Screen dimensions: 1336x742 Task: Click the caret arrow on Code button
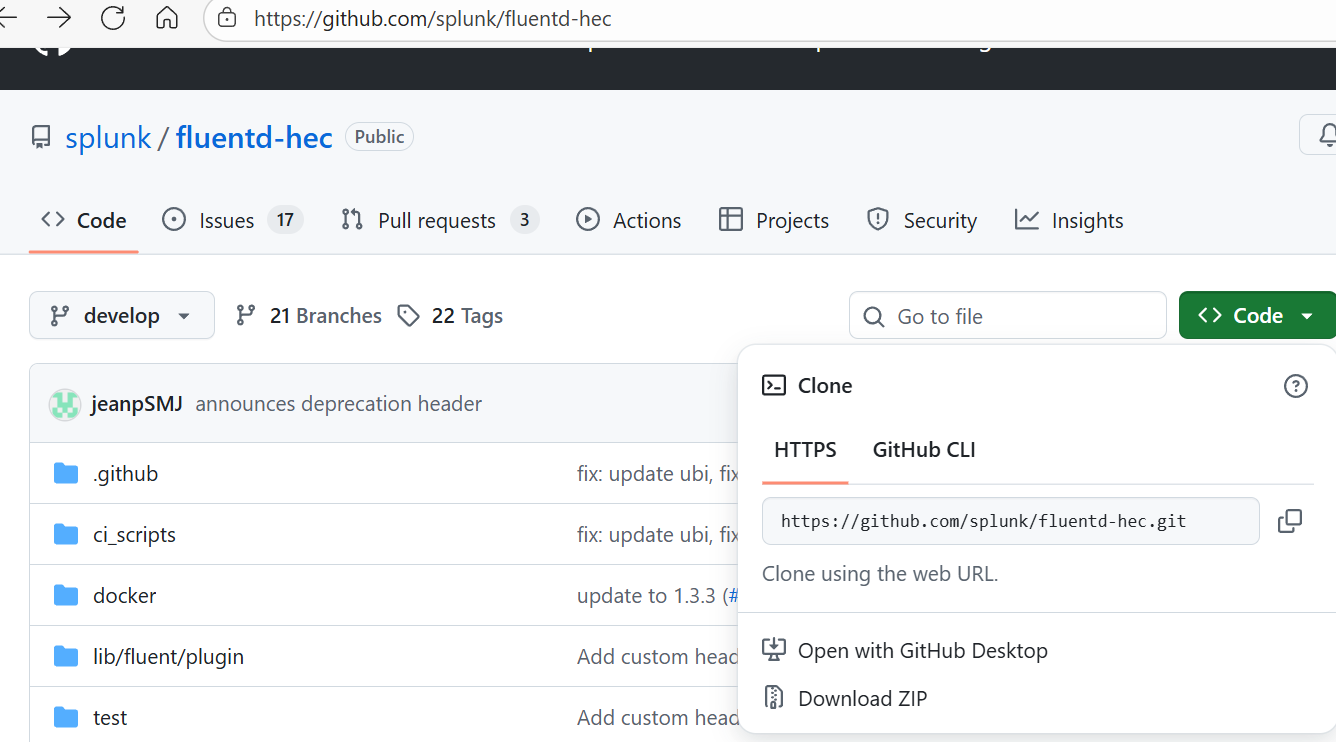1307,316
